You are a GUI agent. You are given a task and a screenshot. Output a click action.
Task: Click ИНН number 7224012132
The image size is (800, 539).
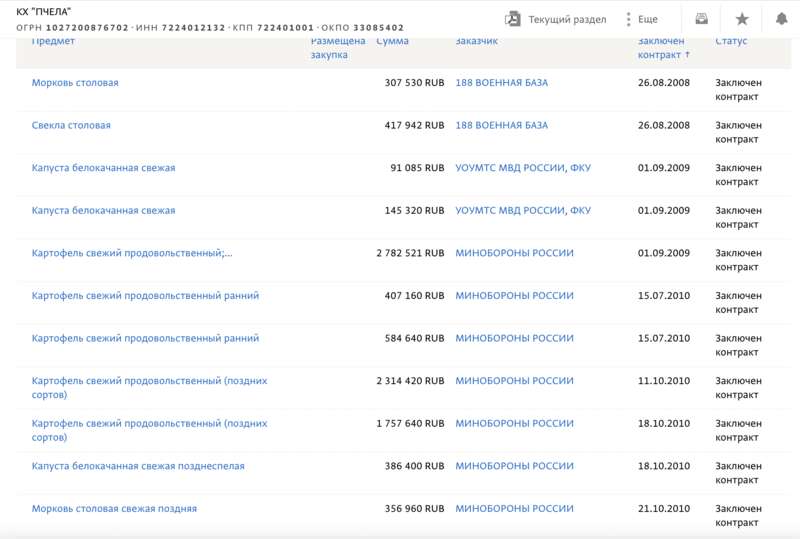193,28
